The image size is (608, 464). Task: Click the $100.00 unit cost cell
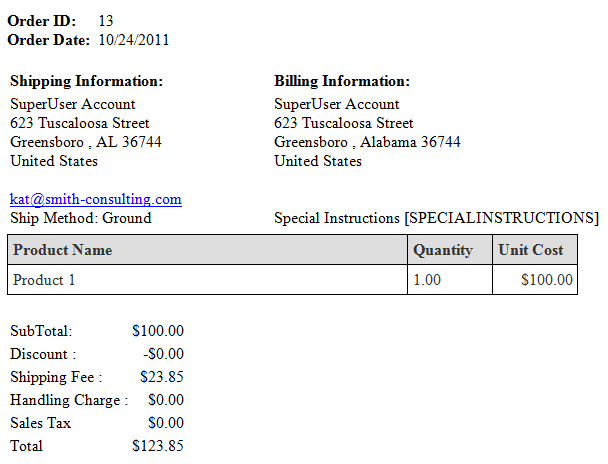pyautogui.click(x=535, y=279)
